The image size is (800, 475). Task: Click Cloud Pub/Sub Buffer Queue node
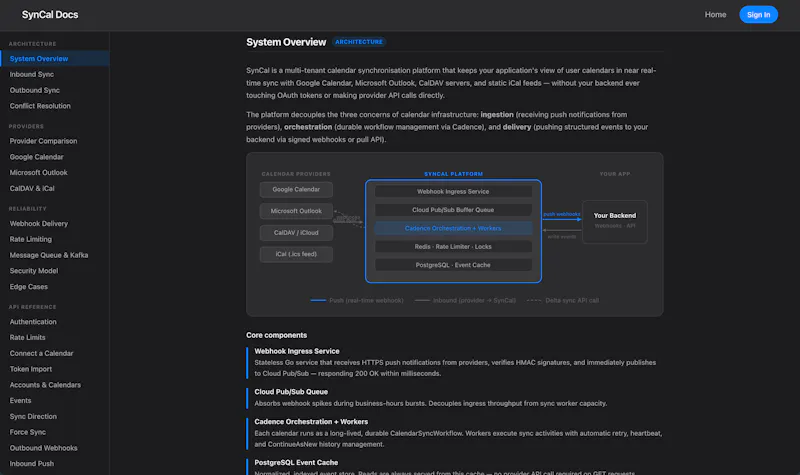click(453, 210)
